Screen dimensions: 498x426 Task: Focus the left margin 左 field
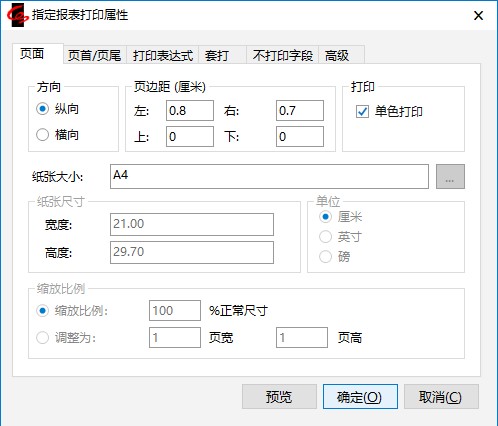click(x=190, y=111)
